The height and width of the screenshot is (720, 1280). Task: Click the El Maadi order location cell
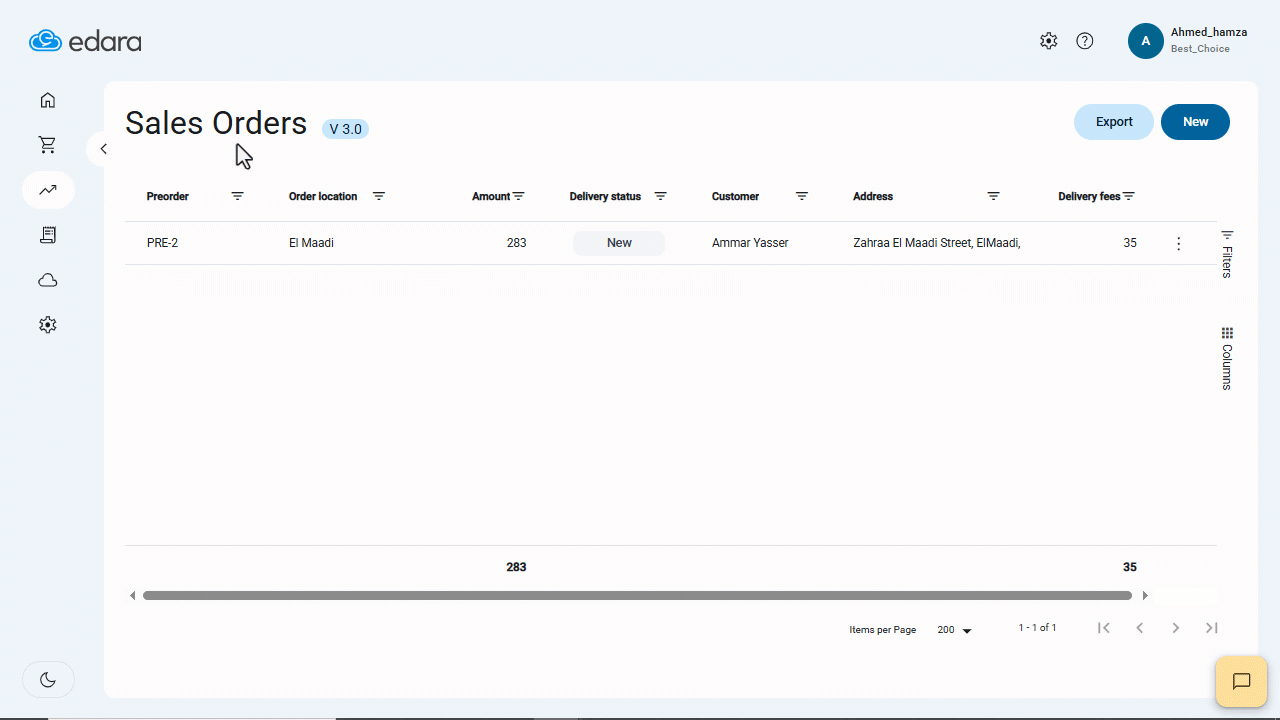coord(311,243)
